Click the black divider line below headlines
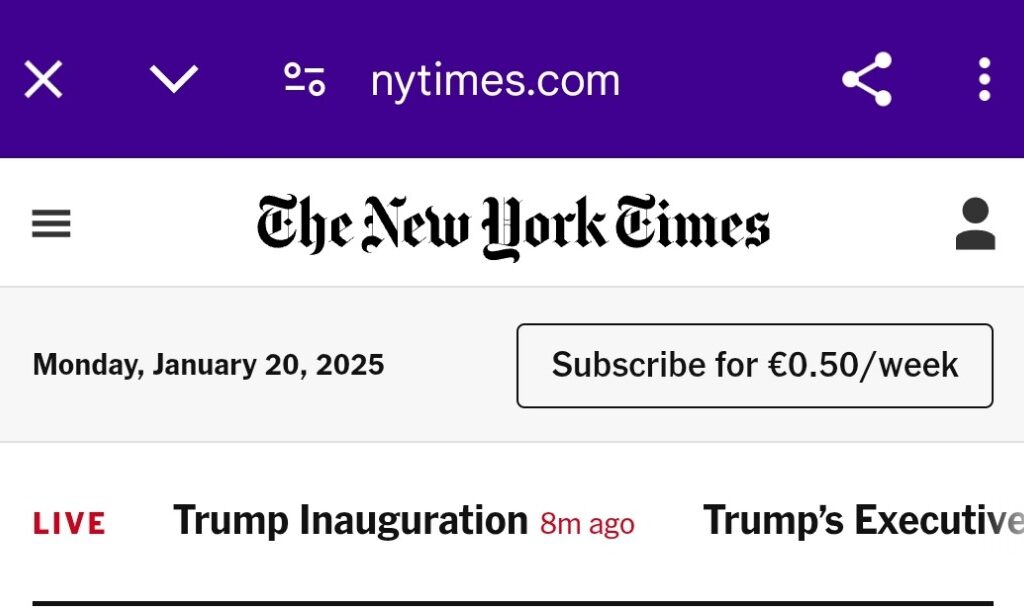Screen dimensions: 1024x608 coord(513,603)
